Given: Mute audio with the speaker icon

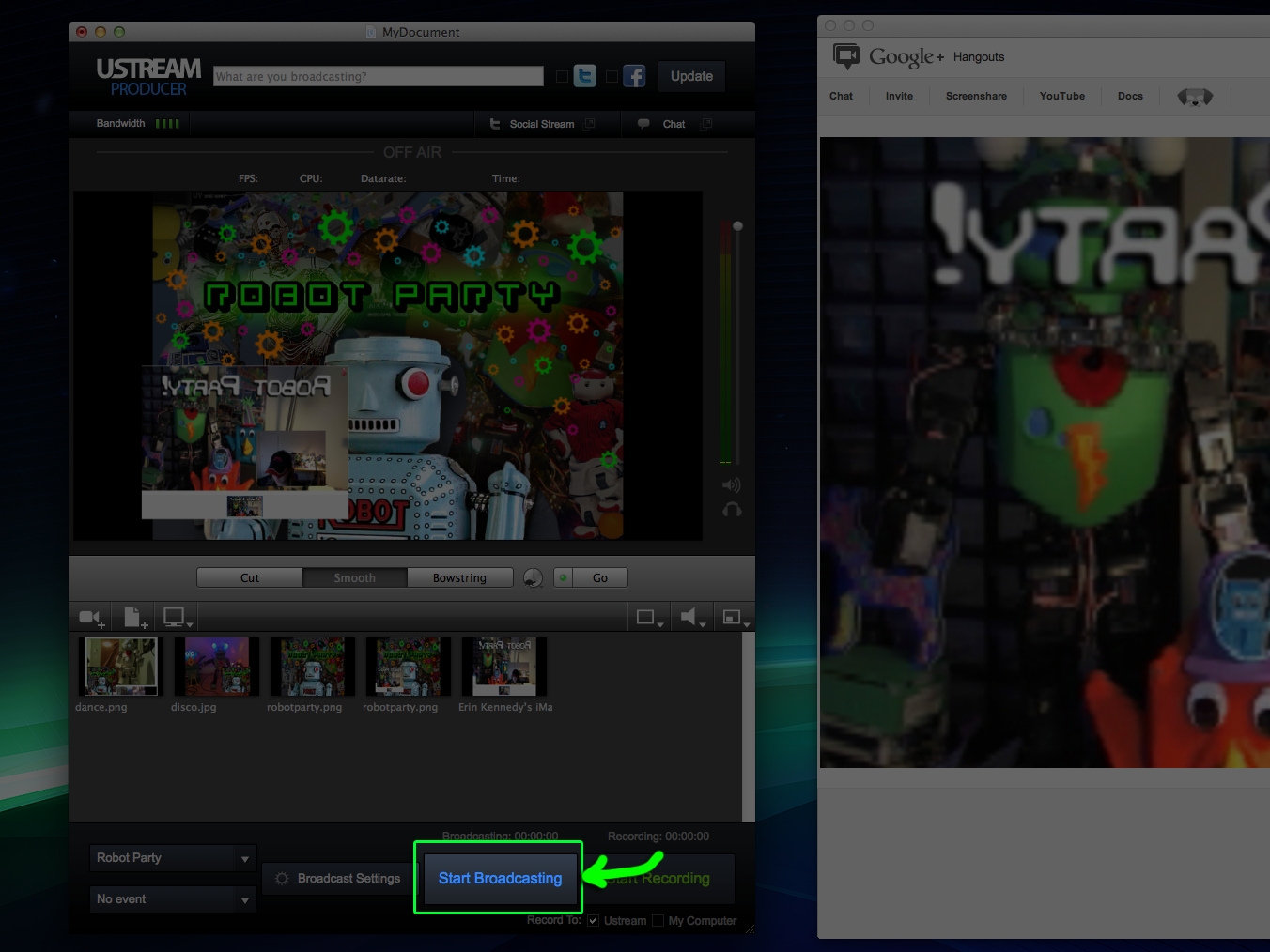Looking at the screenshot, I should pyautogui.click(x=731, y=485).
